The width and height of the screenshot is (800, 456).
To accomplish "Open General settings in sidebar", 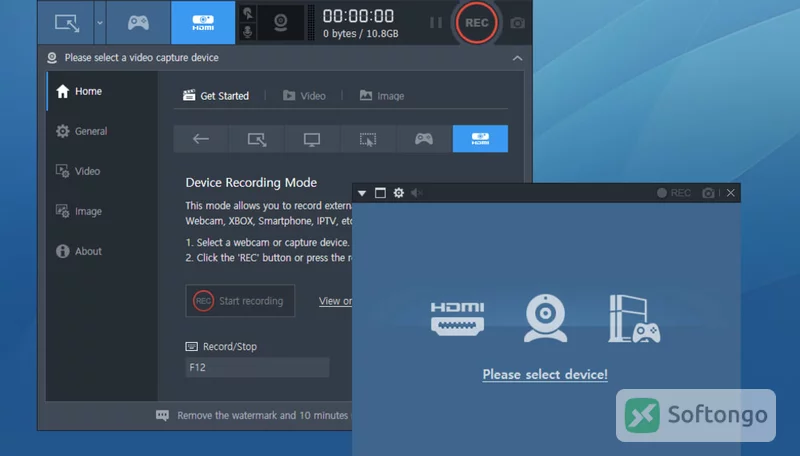I will pos(102,131).
